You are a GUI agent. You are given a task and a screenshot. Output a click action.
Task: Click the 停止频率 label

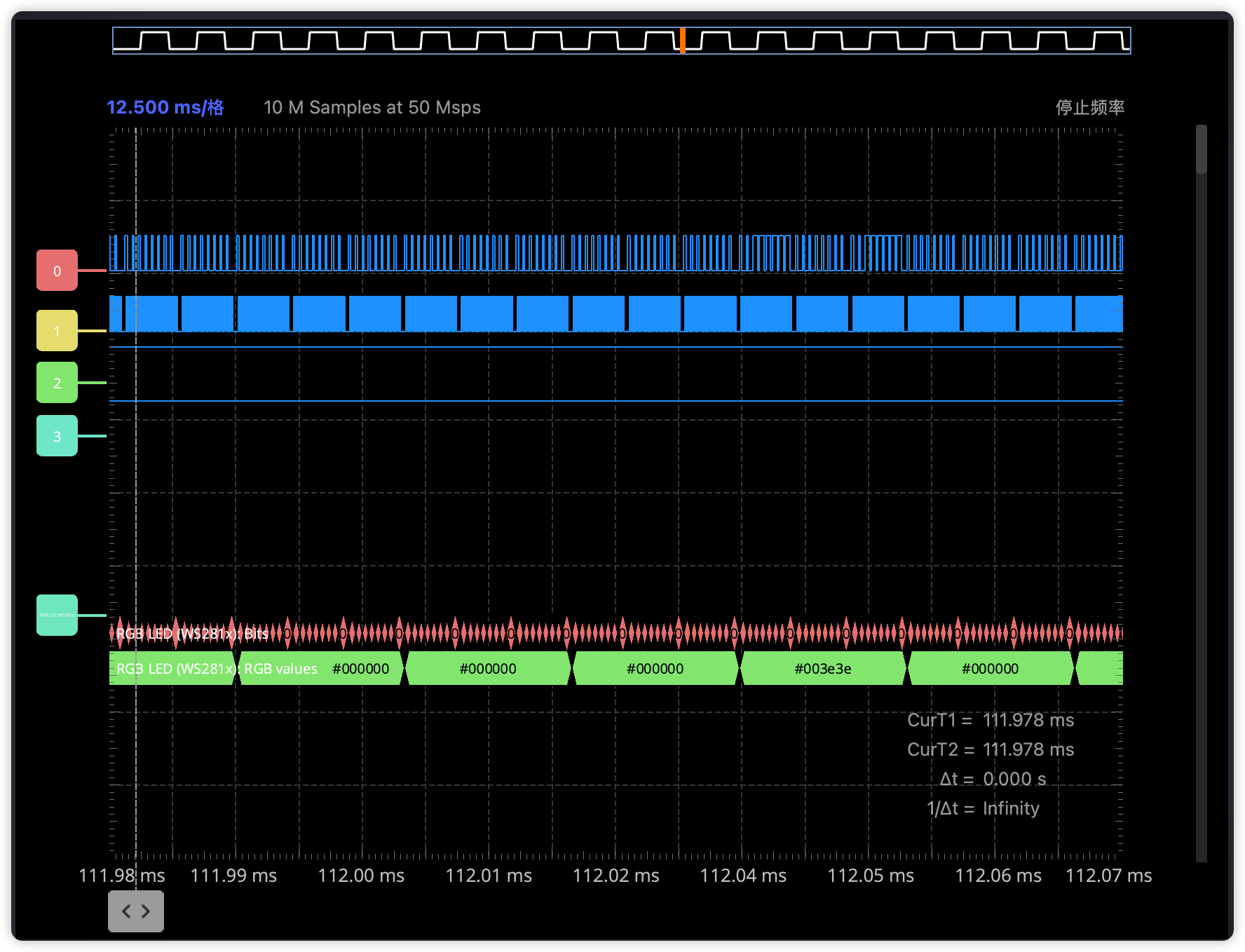(1089, 107)
